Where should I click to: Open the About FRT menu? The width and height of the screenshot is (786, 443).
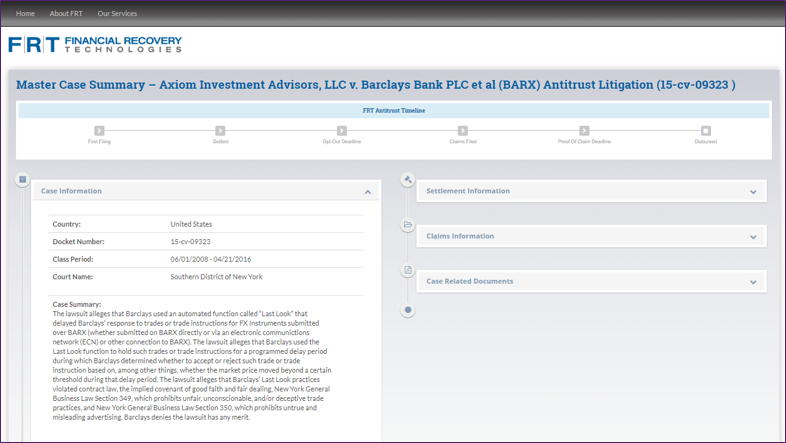(x=66, y=14)
